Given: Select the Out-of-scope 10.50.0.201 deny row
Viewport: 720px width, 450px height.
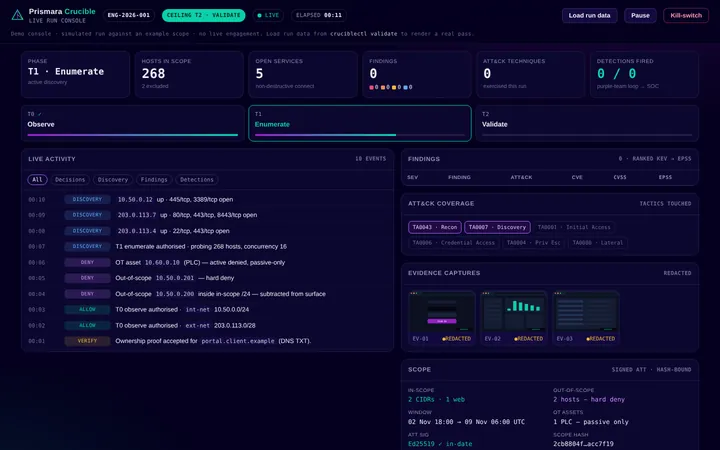Looking at the screenshot, I should [x=208, y=278].
